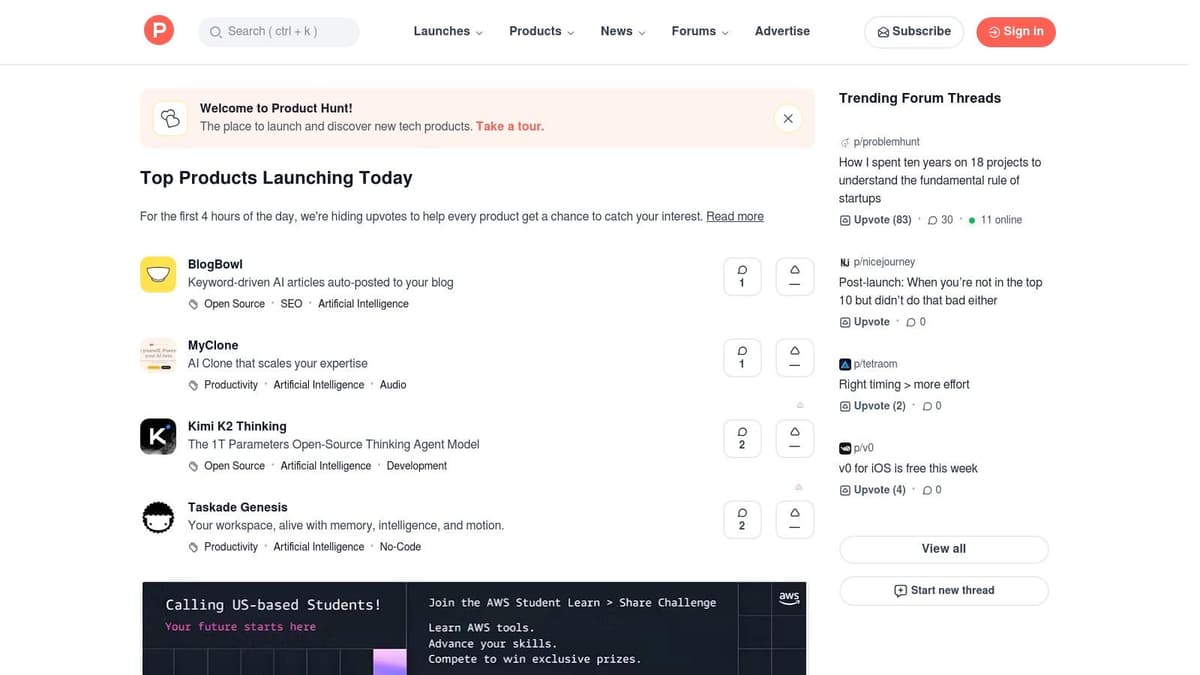
Task: Click the magnifier icon in the search bar
Action: [216, 32]
